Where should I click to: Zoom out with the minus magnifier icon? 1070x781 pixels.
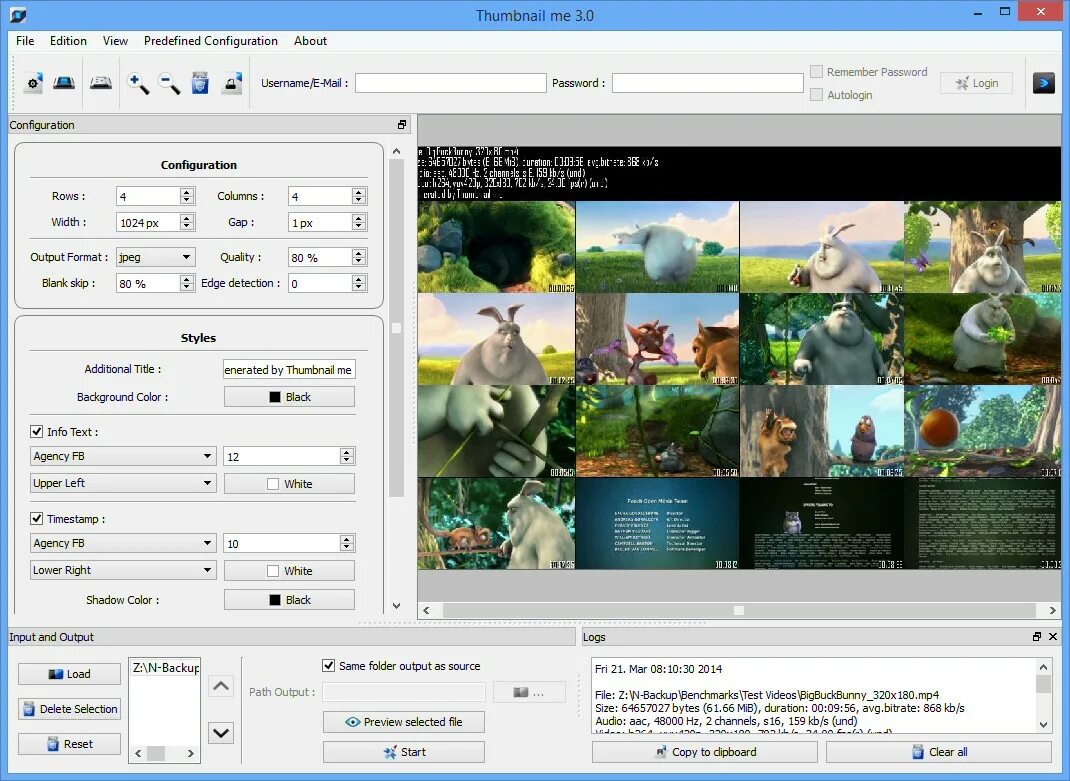pos(169,83)
